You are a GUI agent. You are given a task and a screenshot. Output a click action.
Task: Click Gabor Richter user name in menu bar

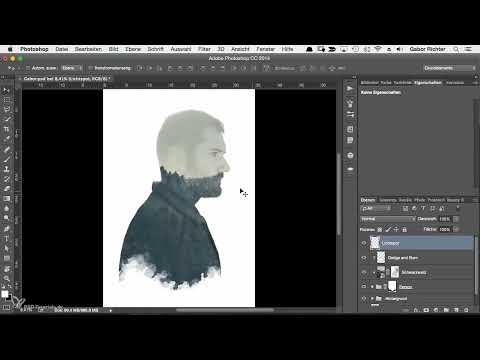[427, 49]
